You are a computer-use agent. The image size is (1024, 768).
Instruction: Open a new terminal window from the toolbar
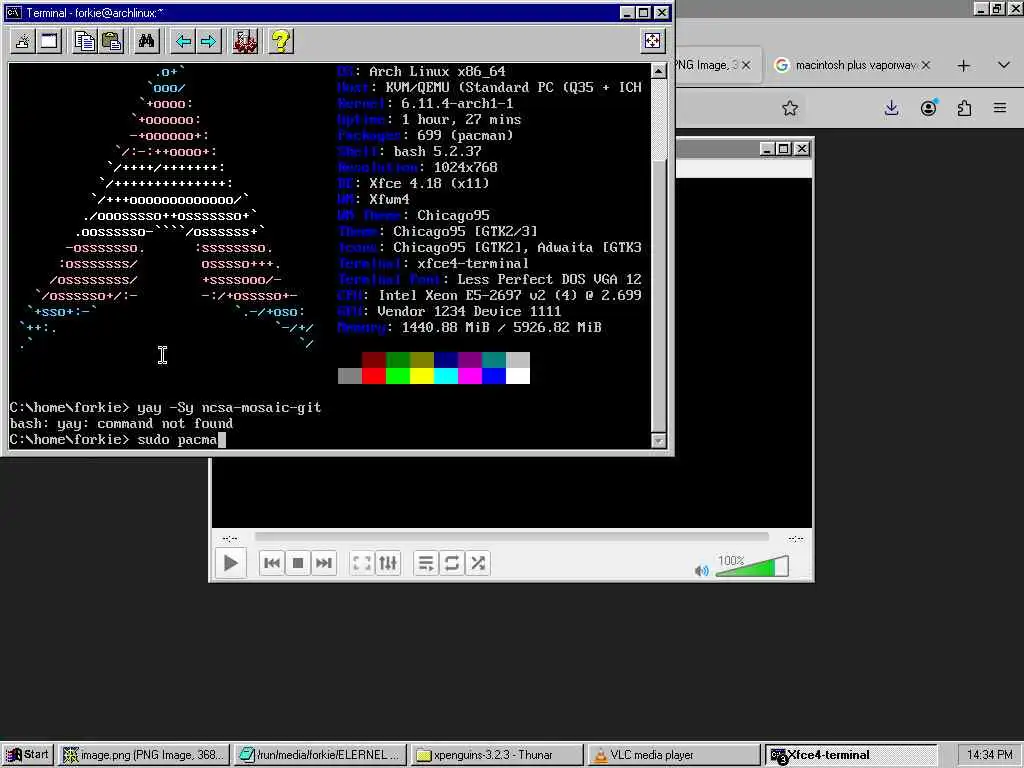(49, 42)
